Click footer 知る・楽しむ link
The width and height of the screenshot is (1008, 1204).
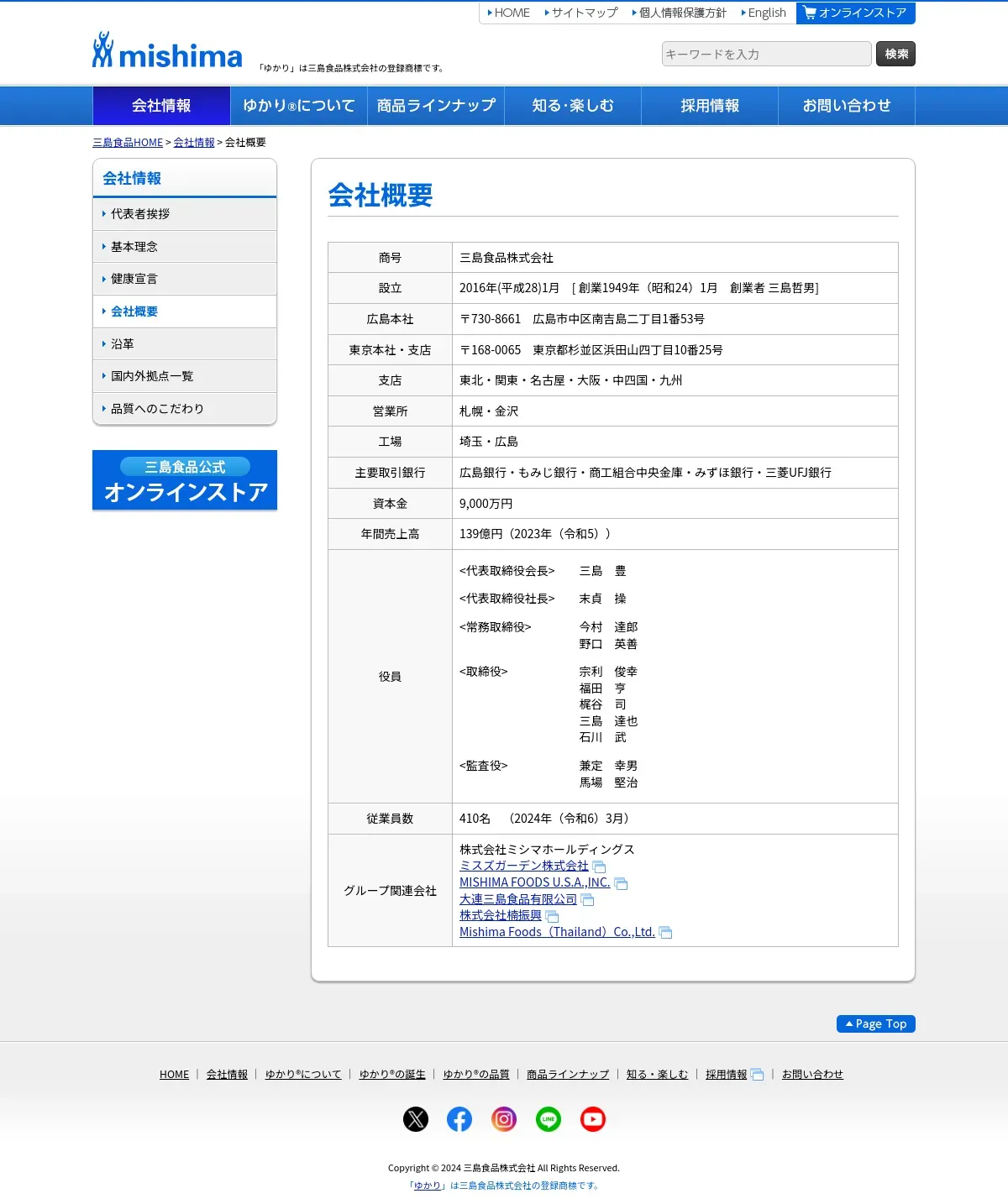[x=657, y=1075]
